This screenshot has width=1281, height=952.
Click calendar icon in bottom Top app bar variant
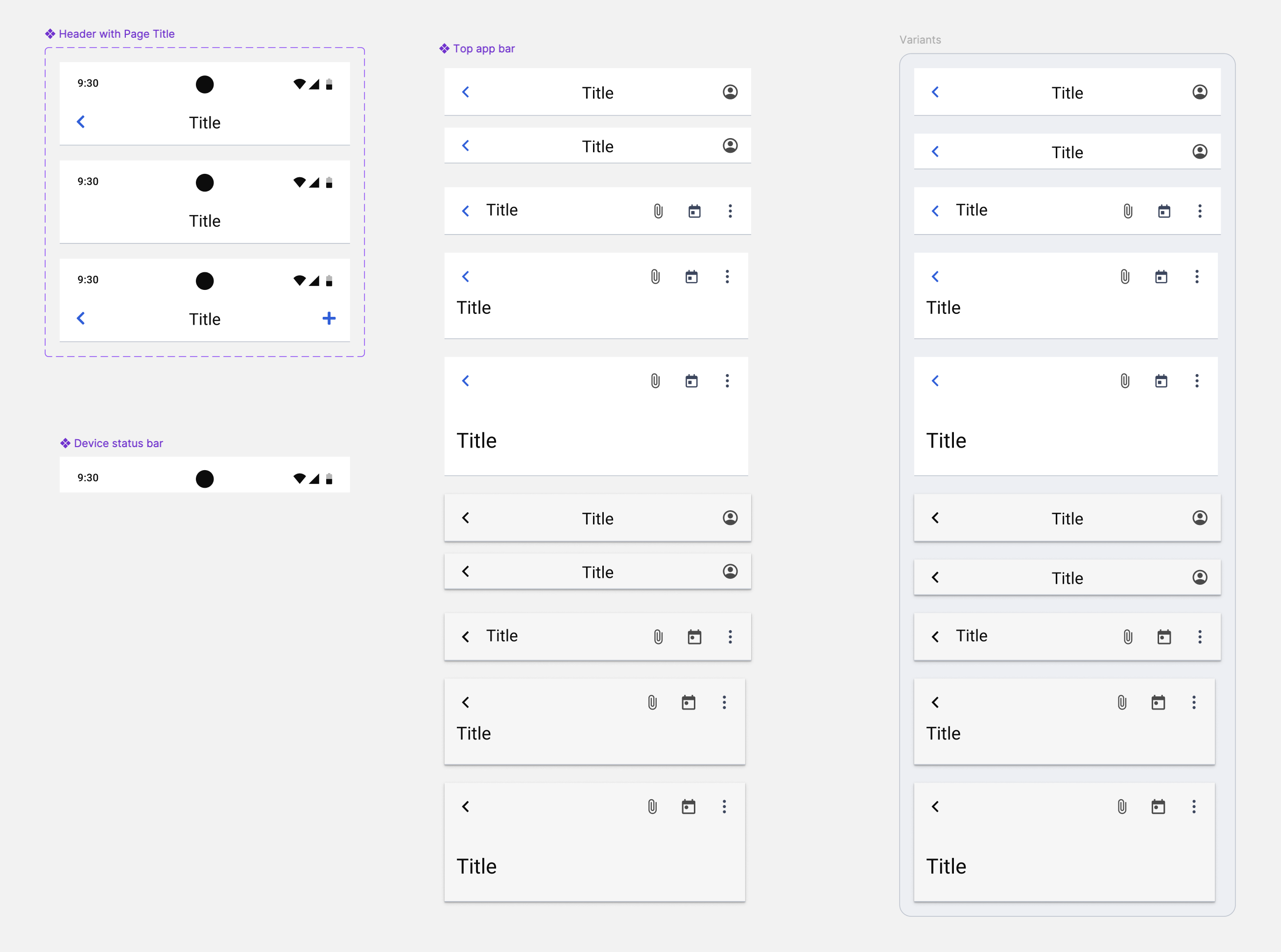click(x=688, y=806)
